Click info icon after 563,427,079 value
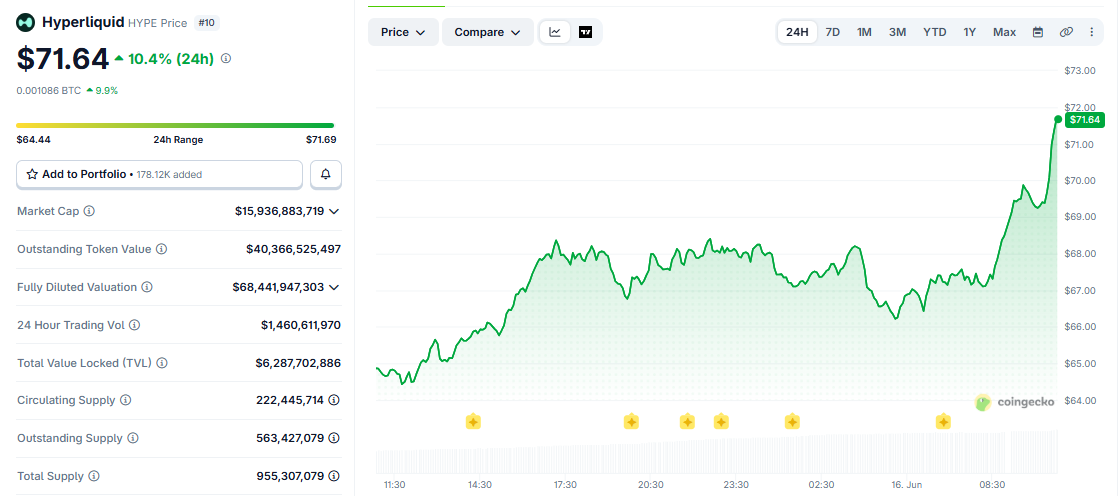This screenshot has height=496, width=1120. click(x=334, y=438)
